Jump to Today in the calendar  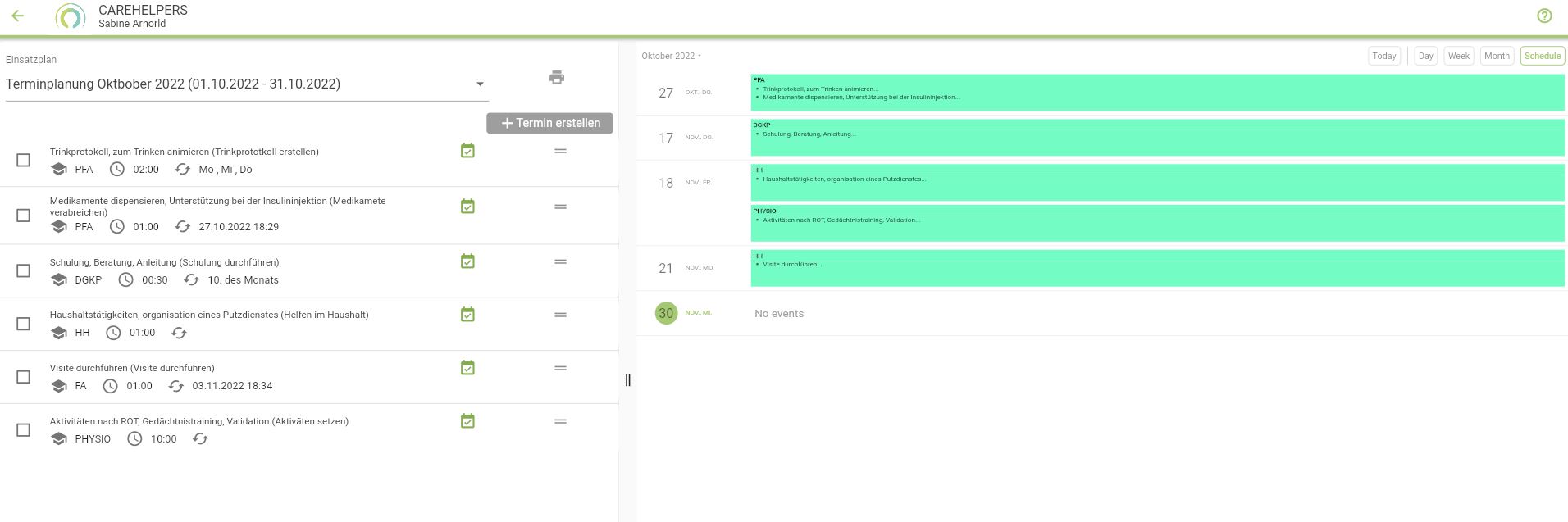(x=1383, y=56)
